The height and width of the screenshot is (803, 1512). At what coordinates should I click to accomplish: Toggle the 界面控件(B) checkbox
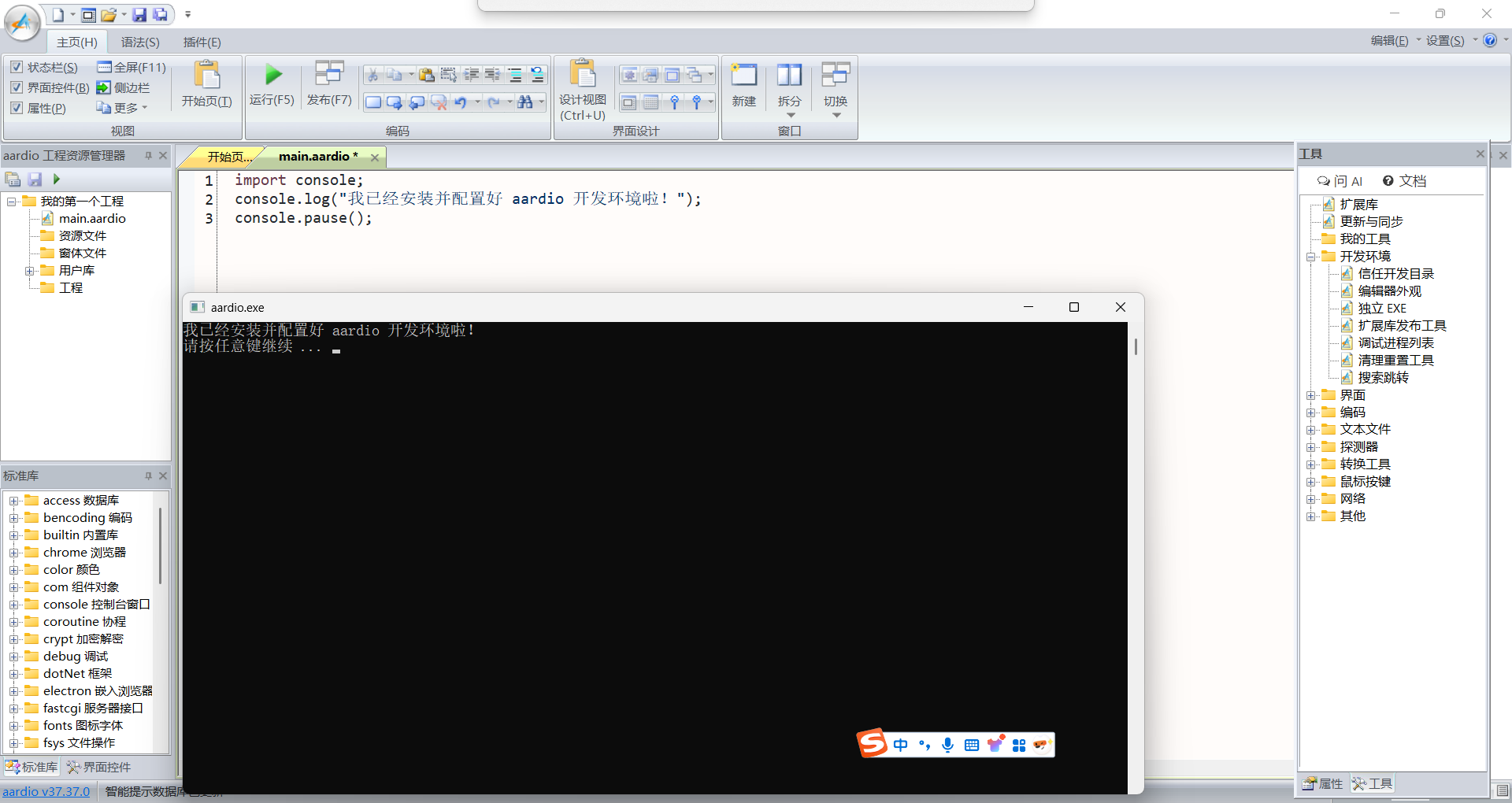(x=17, y=87)
